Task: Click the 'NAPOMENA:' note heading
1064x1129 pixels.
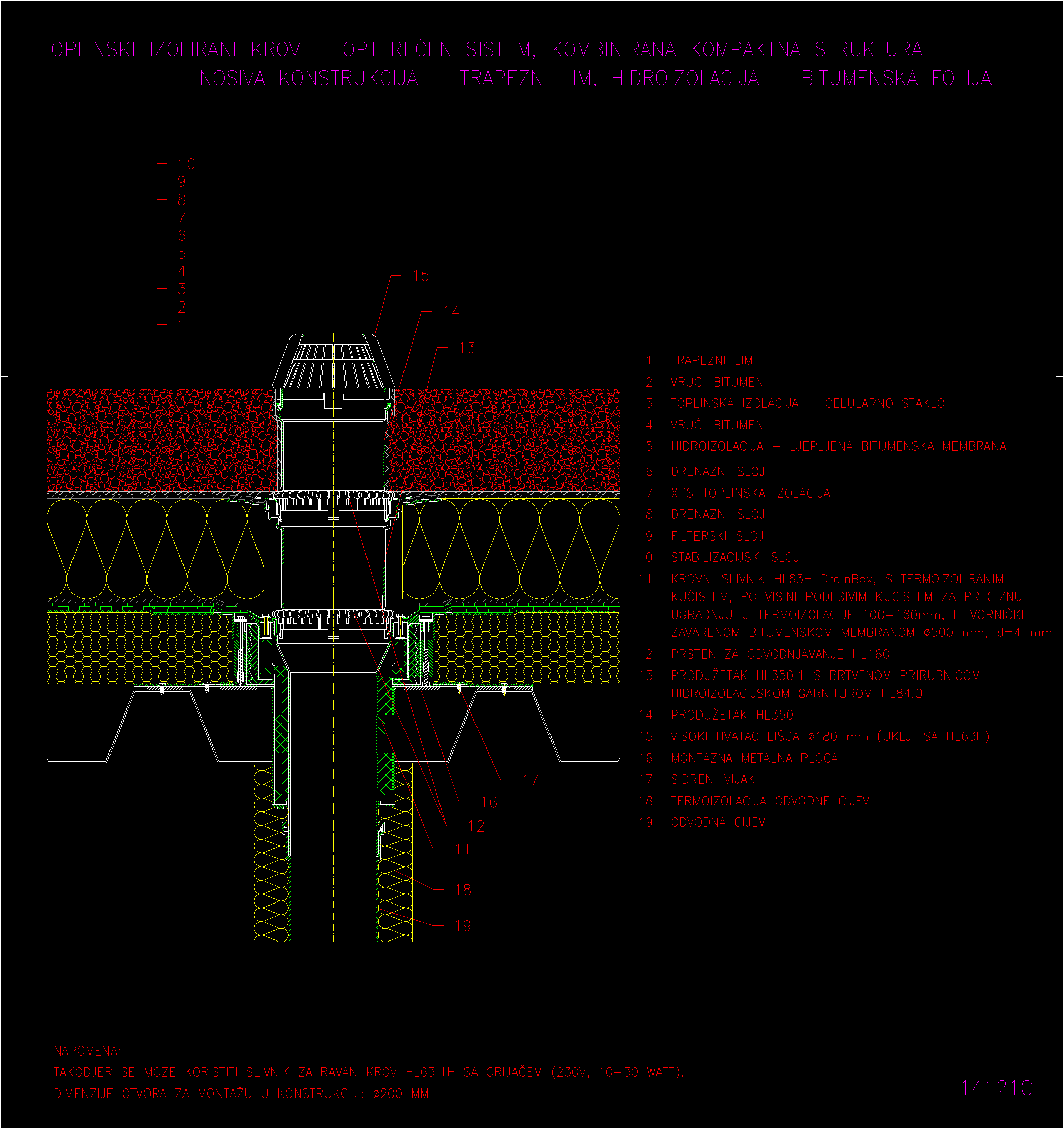Action: pyautogui.click(x=87, y=1051)
